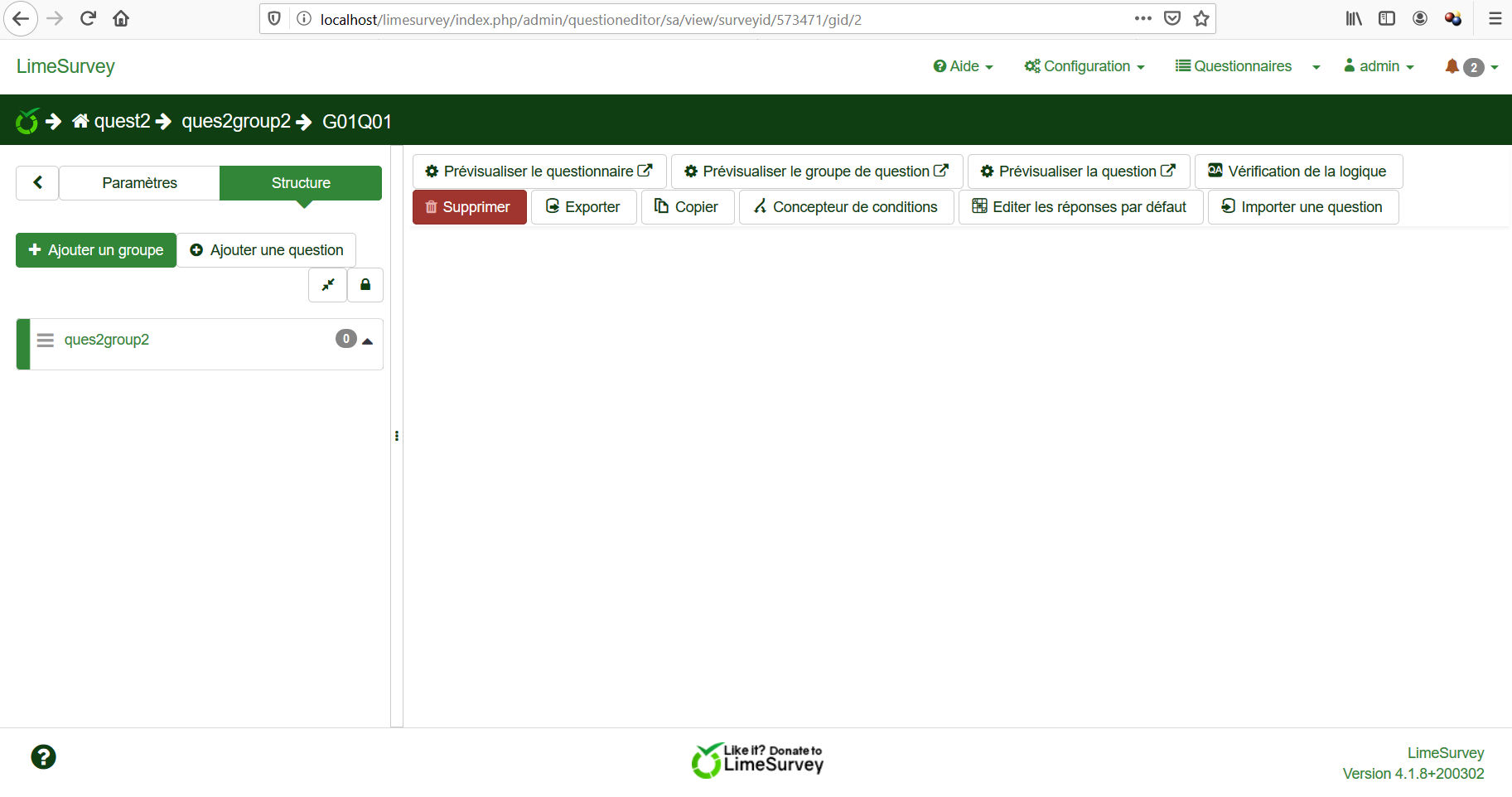
Task: Open the help question mark icon
Action: (43, 756)
